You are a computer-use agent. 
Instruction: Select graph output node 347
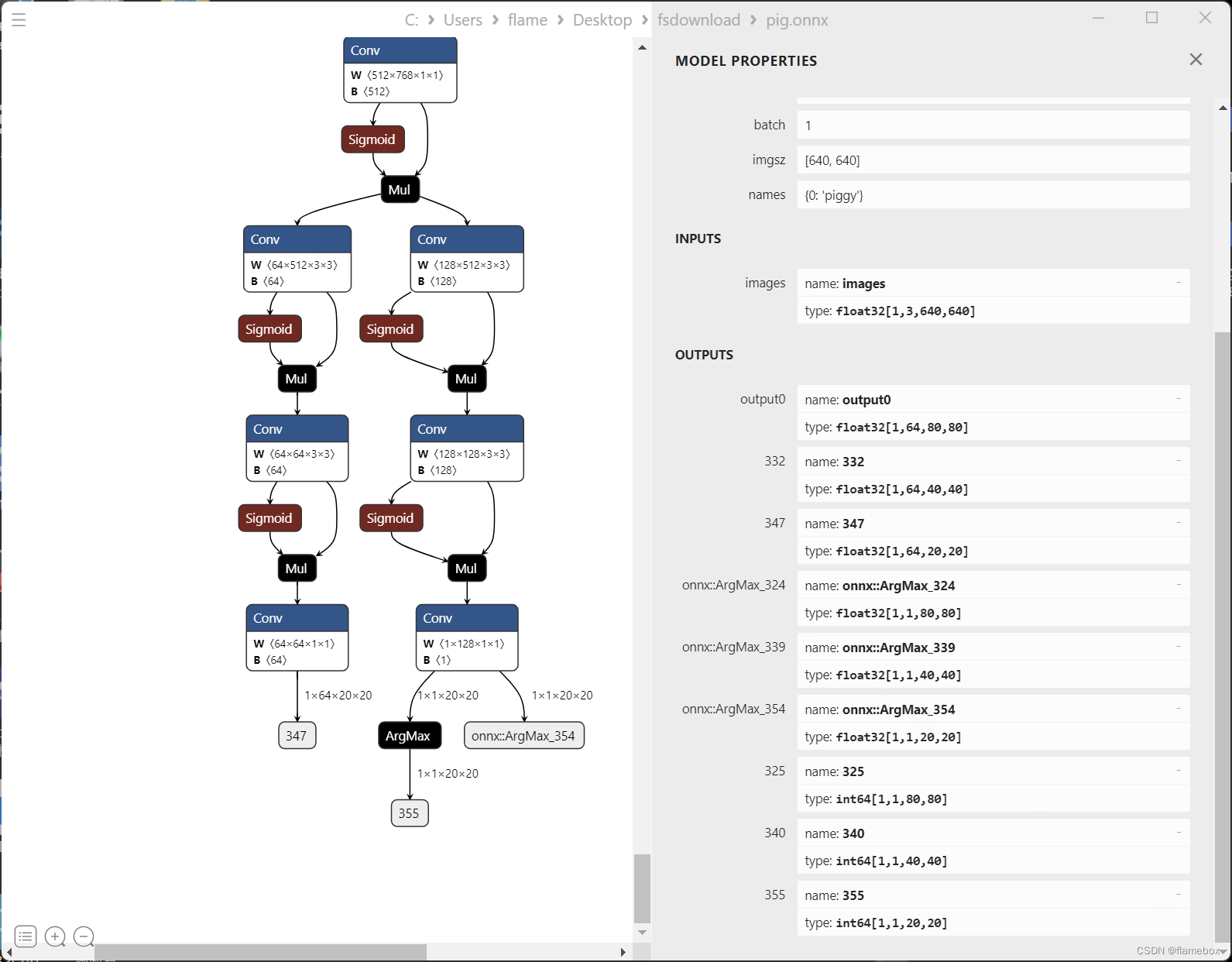[x=297, y=736]
